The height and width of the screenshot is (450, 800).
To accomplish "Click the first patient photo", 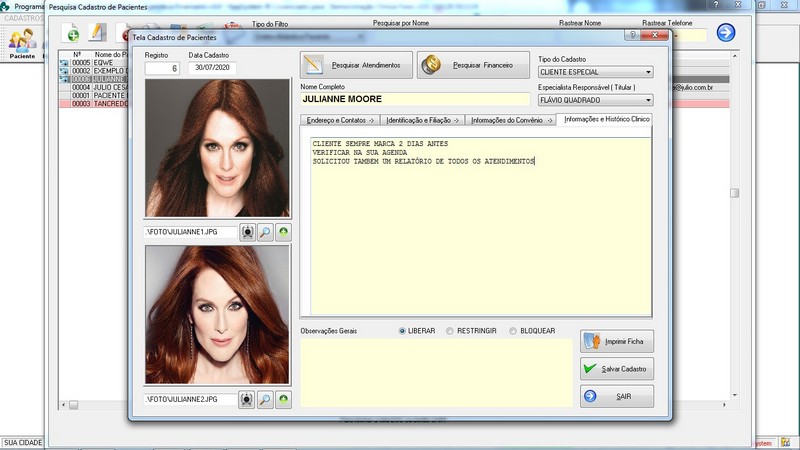I will pyautogui.click(x=217, y=148).
